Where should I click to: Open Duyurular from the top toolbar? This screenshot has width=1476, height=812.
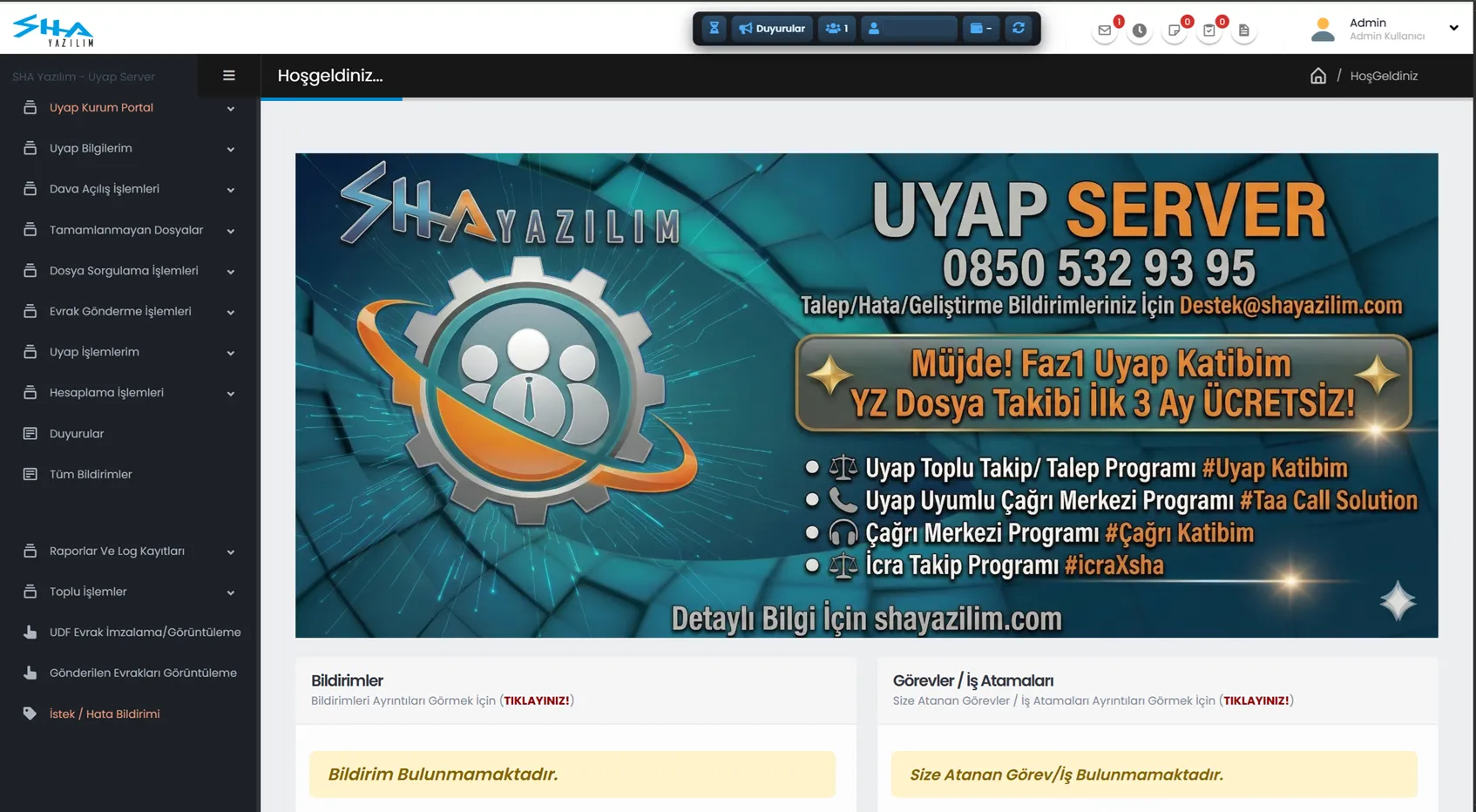(772, 28)
